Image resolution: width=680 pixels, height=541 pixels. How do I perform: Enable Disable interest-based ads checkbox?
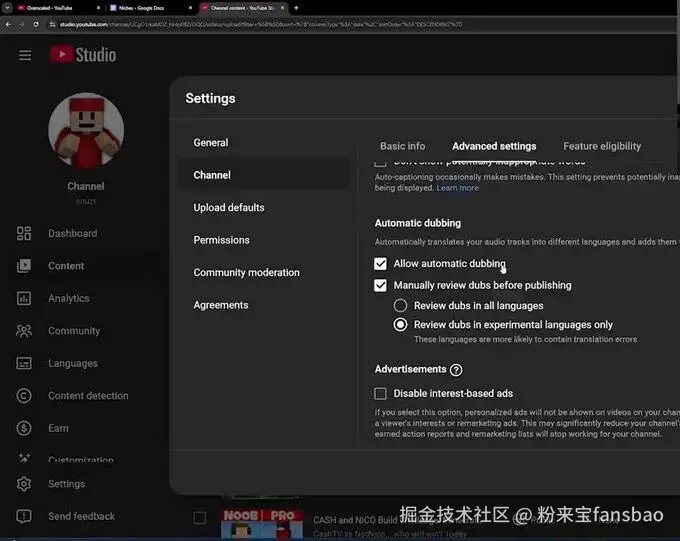pos(380,393)
